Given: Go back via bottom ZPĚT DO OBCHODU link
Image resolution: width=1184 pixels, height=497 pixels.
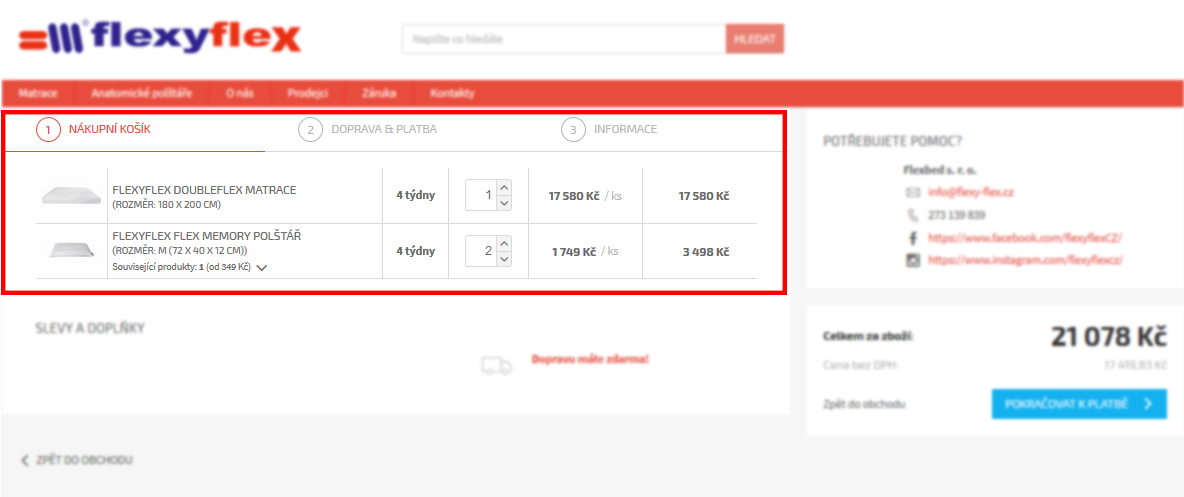Looking at the screenshot, I should (77, 459).
